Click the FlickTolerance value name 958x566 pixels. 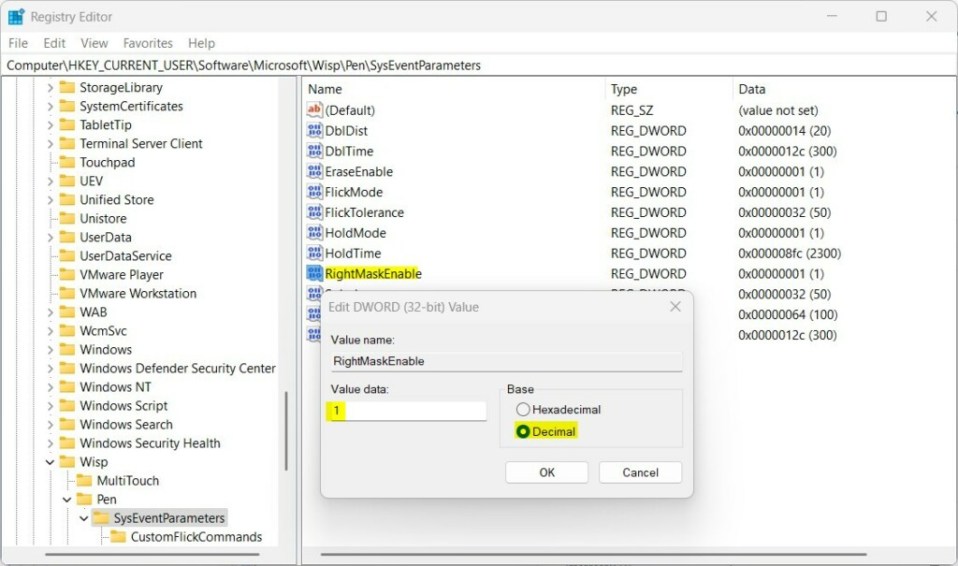pyautogui.click(x=364, y=213)
